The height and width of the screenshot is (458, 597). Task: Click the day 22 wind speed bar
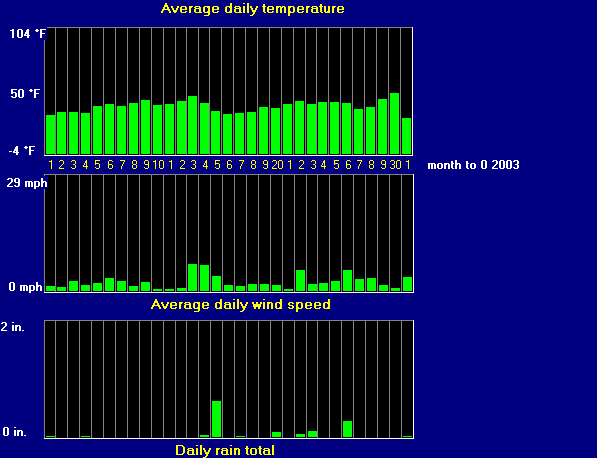[x=300, y=281]
